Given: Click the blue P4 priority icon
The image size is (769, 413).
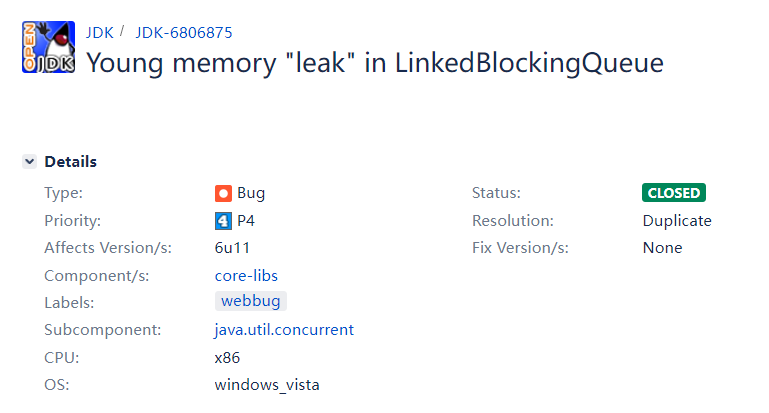Looking at the screenshot, I should (223, 220).
